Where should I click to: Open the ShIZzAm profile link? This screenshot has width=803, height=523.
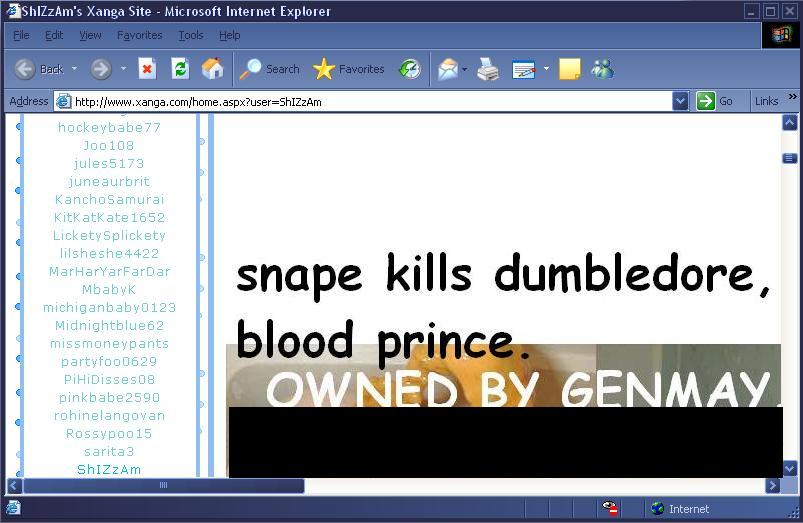109,469
